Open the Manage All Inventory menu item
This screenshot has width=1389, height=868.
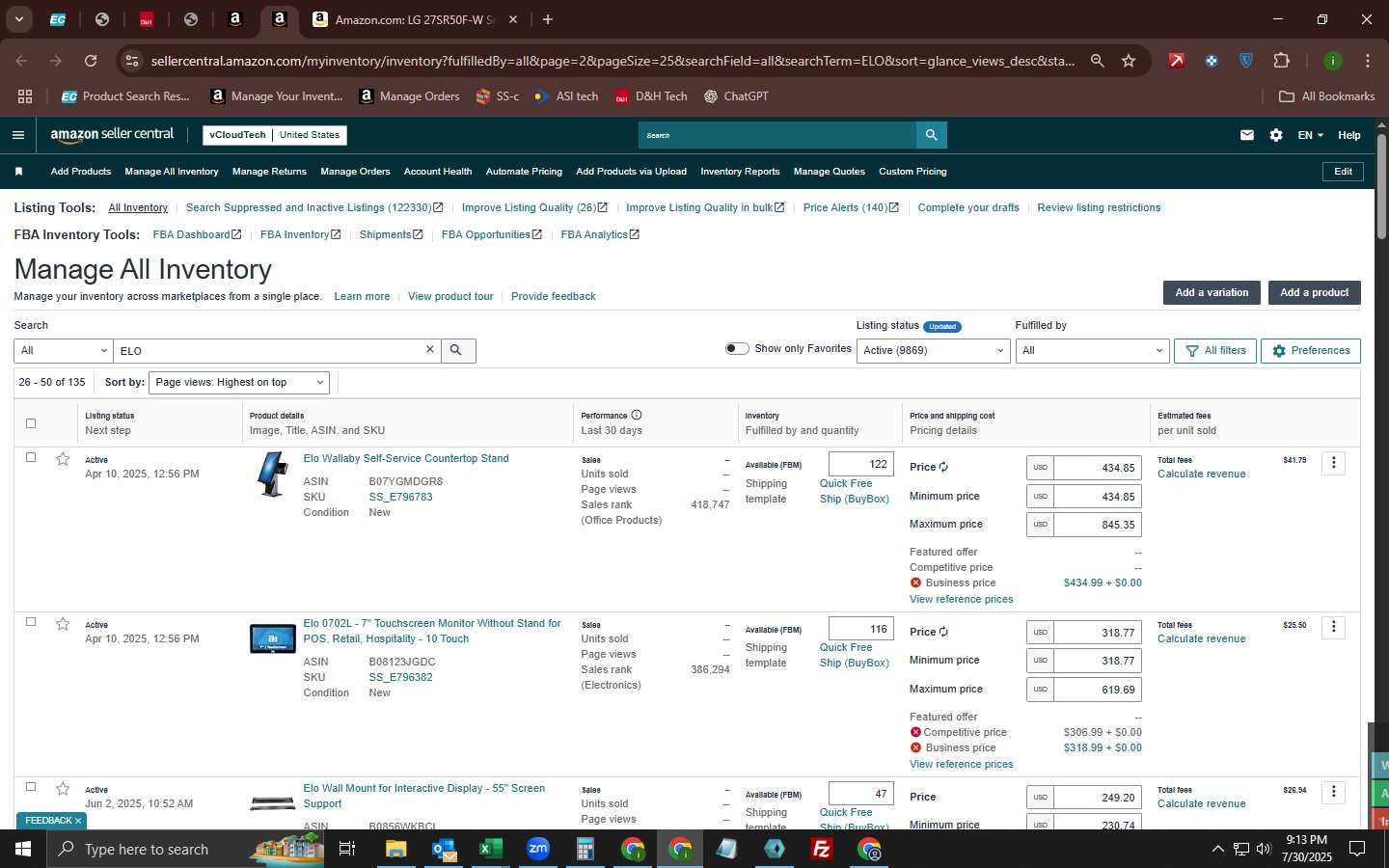tap(172, 172)
